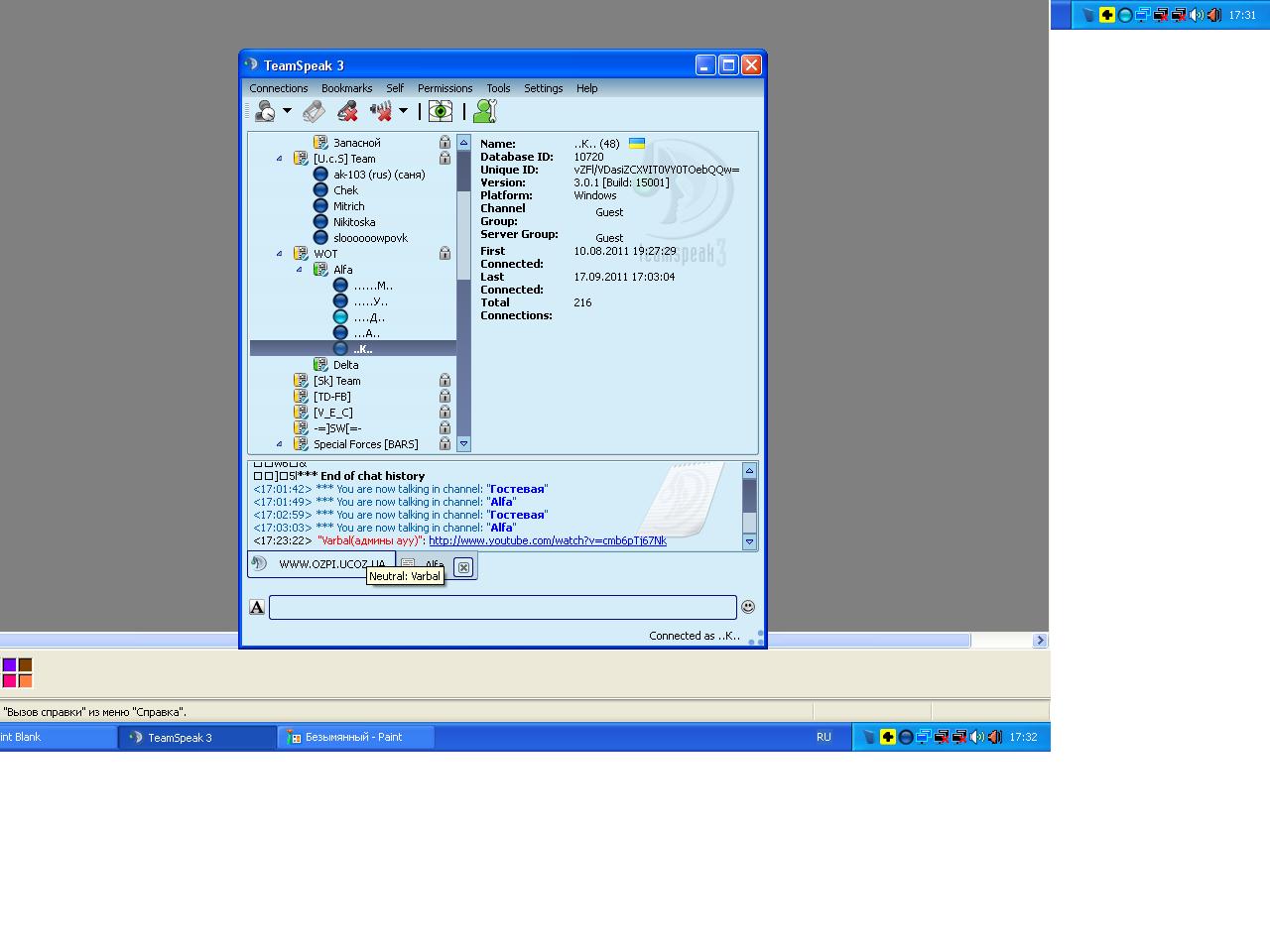Click the WOT channel icon
The image size is (1270, 952).
click(x=301, y=254)
